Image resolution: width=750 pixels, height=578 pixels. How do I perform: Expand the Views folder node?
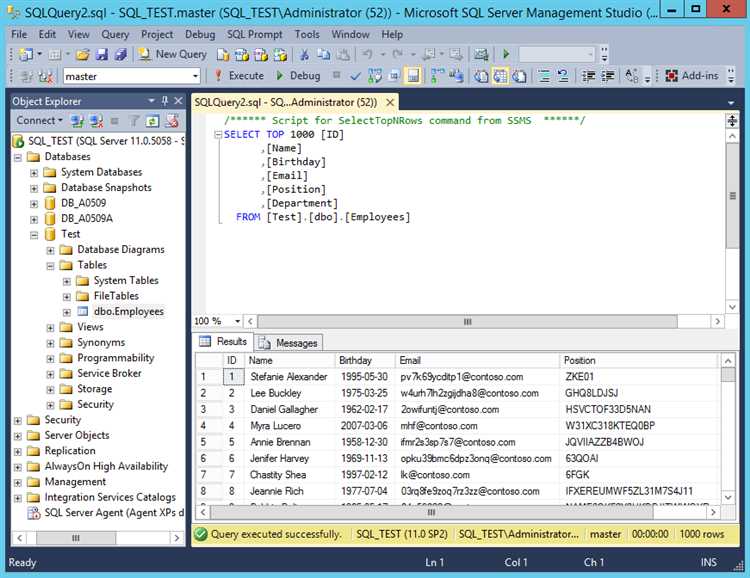point(52,327)
